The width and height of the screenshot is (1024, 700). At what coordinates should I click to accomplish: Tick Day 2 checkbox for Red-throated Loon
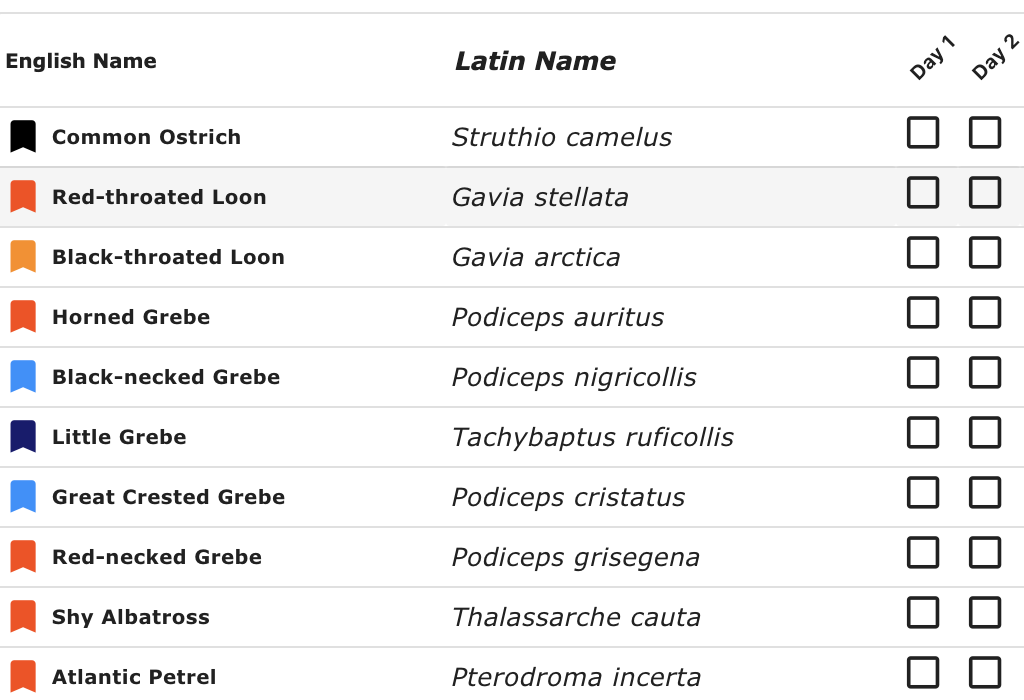coord(985,193)
